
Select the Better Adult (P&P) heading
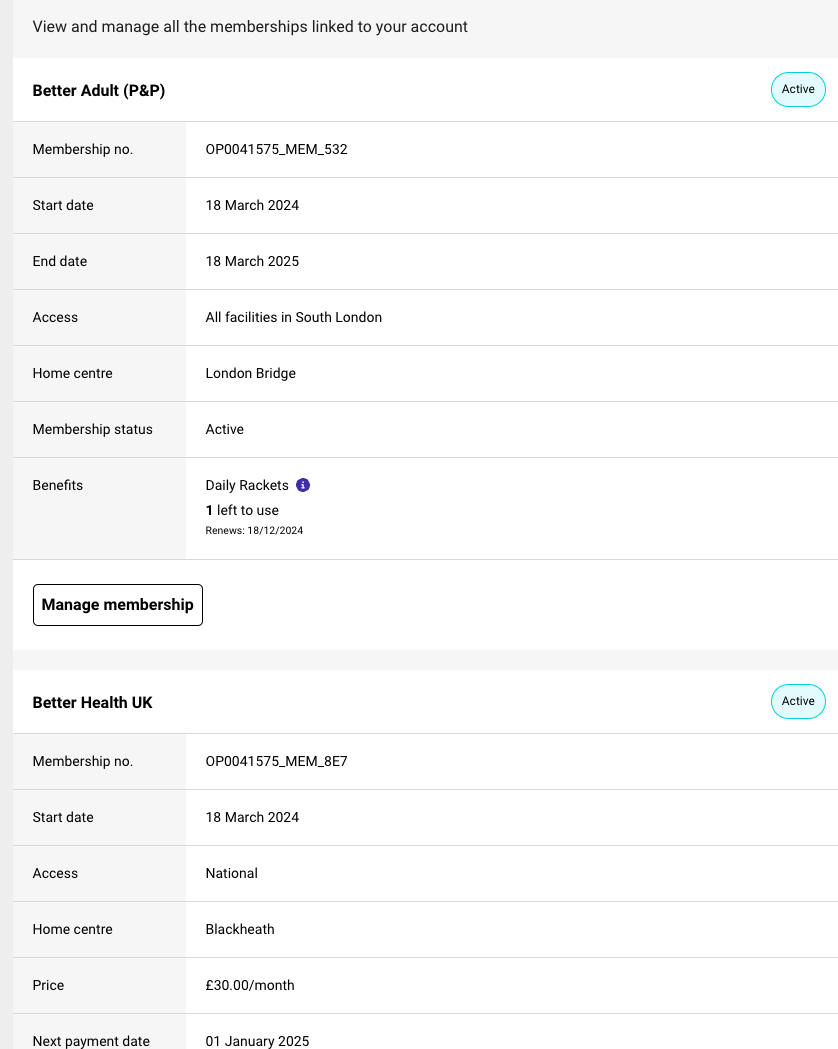99,90
